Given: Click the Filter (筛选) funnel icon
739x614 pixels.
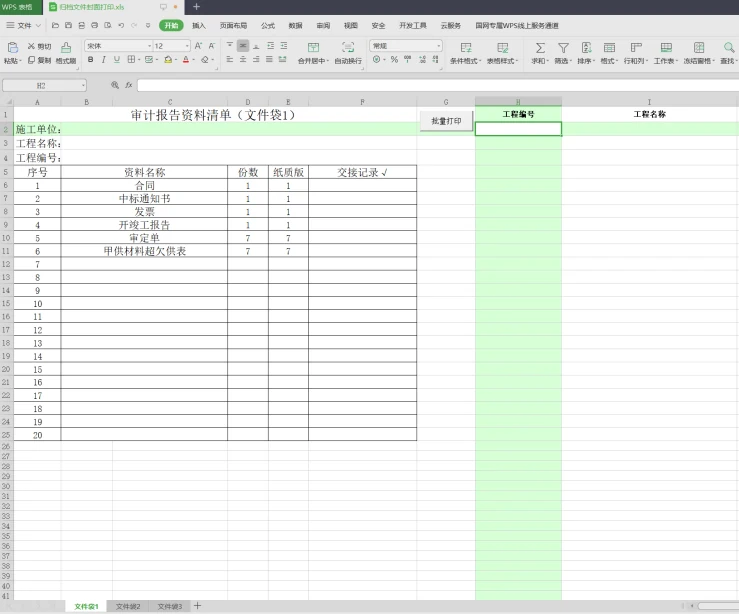Looking at the screenshot, I should 563,48.
